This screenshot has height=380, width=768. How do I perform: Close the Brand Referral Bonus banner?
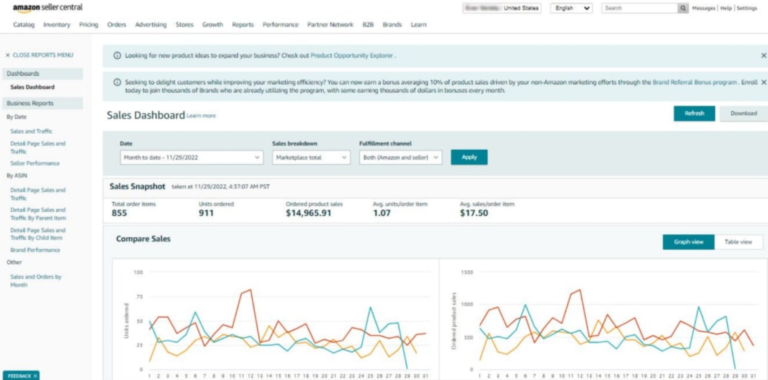click(x=764, y=82)
